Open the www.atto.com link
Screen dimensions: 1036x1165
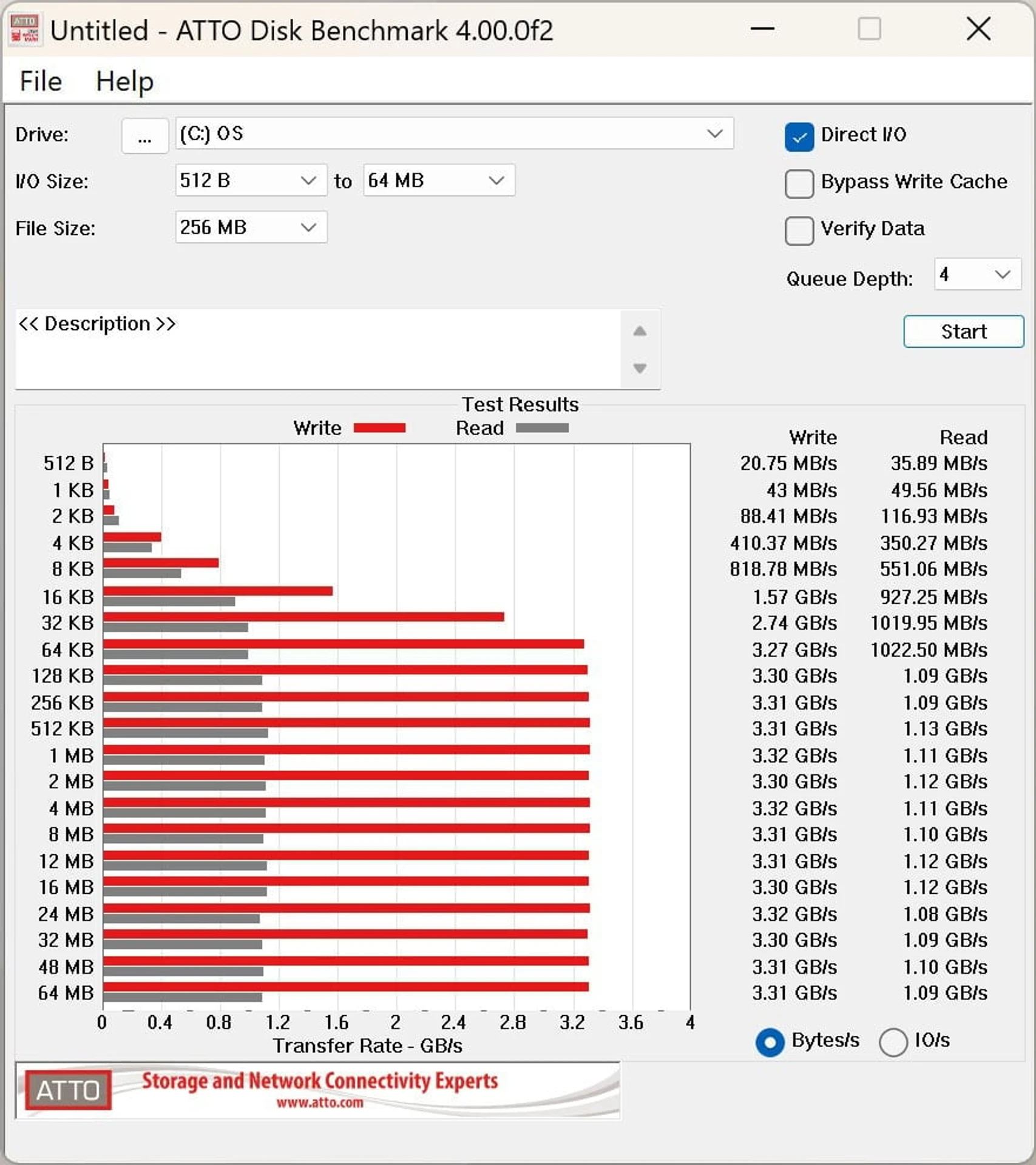click(x=320, y=1103)
